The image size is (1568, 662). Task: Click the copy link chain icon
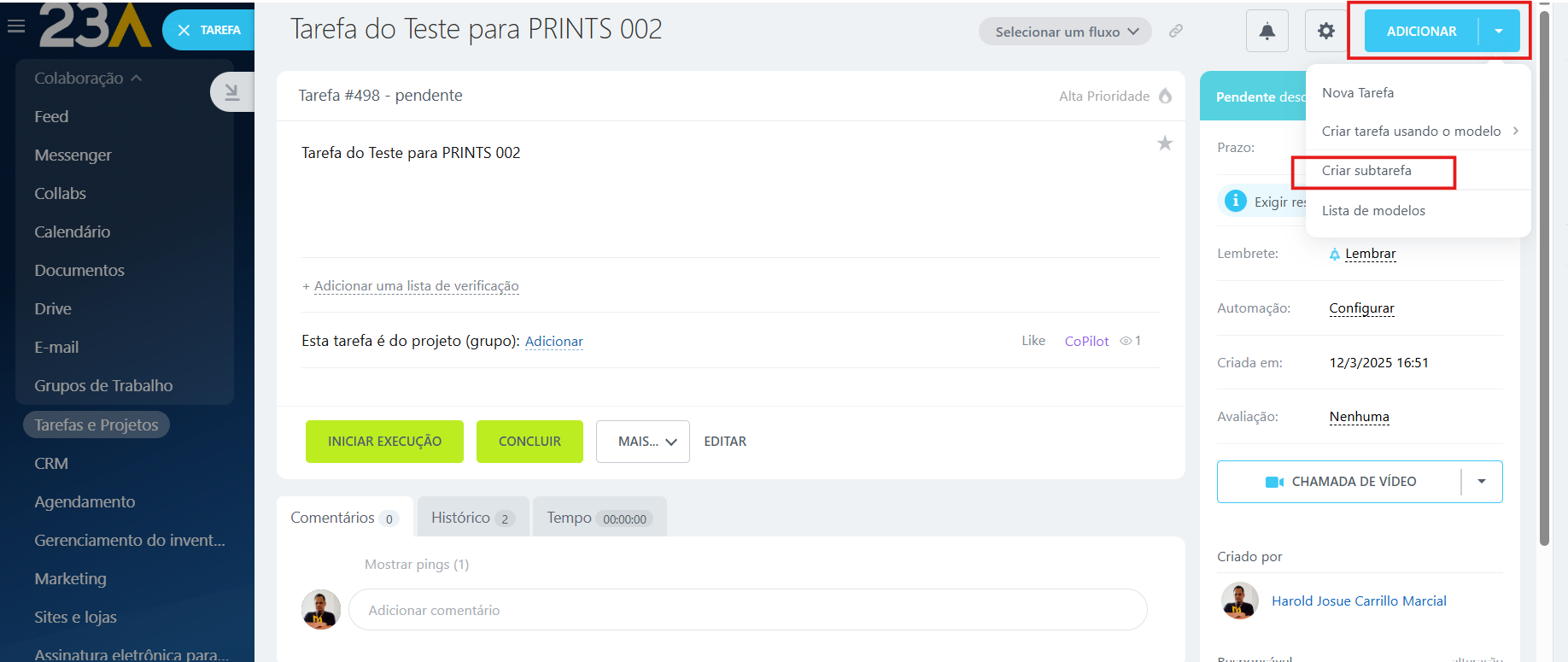1176,31
